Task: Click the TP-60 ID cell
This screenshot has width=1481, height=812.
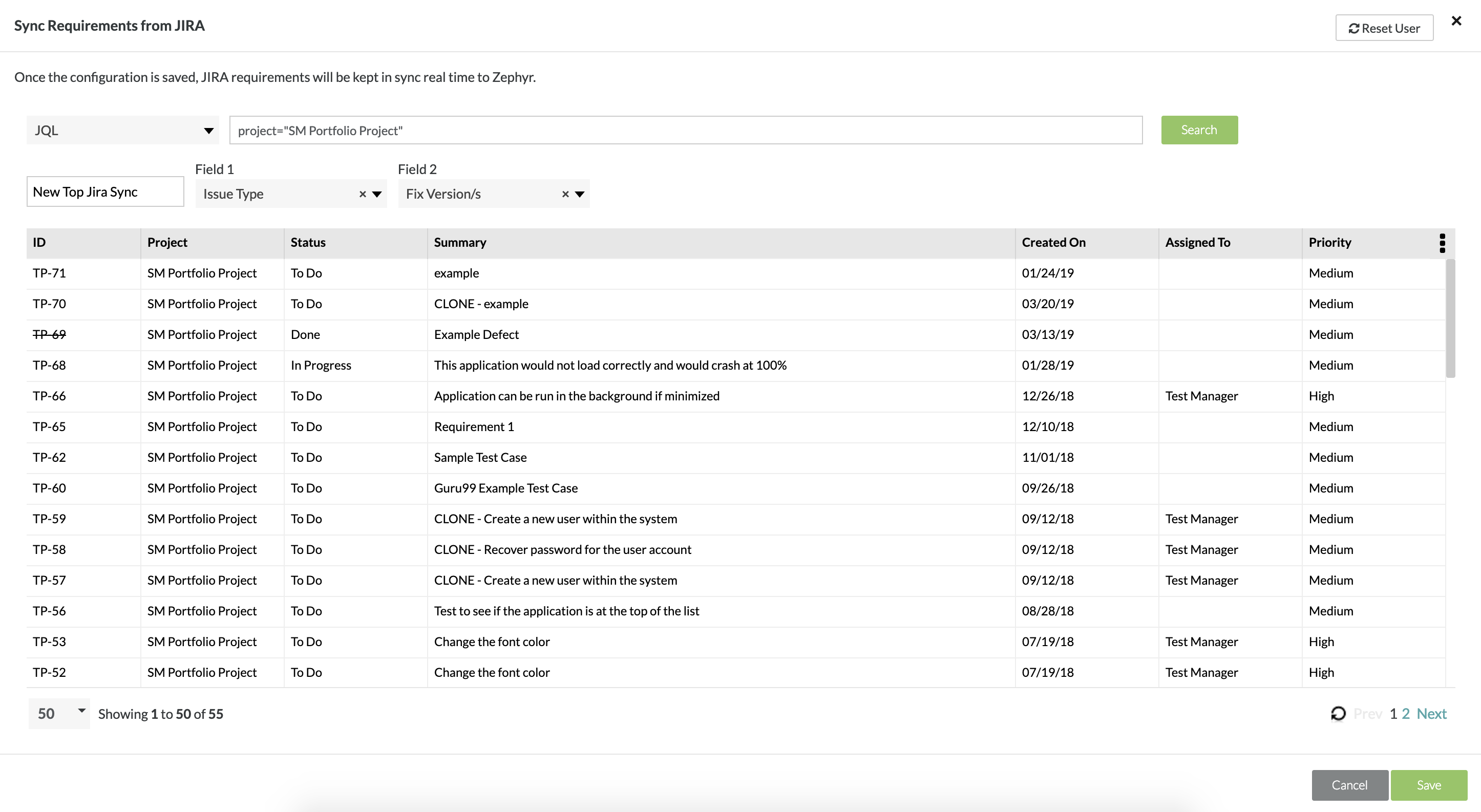Action: [83, 488]
